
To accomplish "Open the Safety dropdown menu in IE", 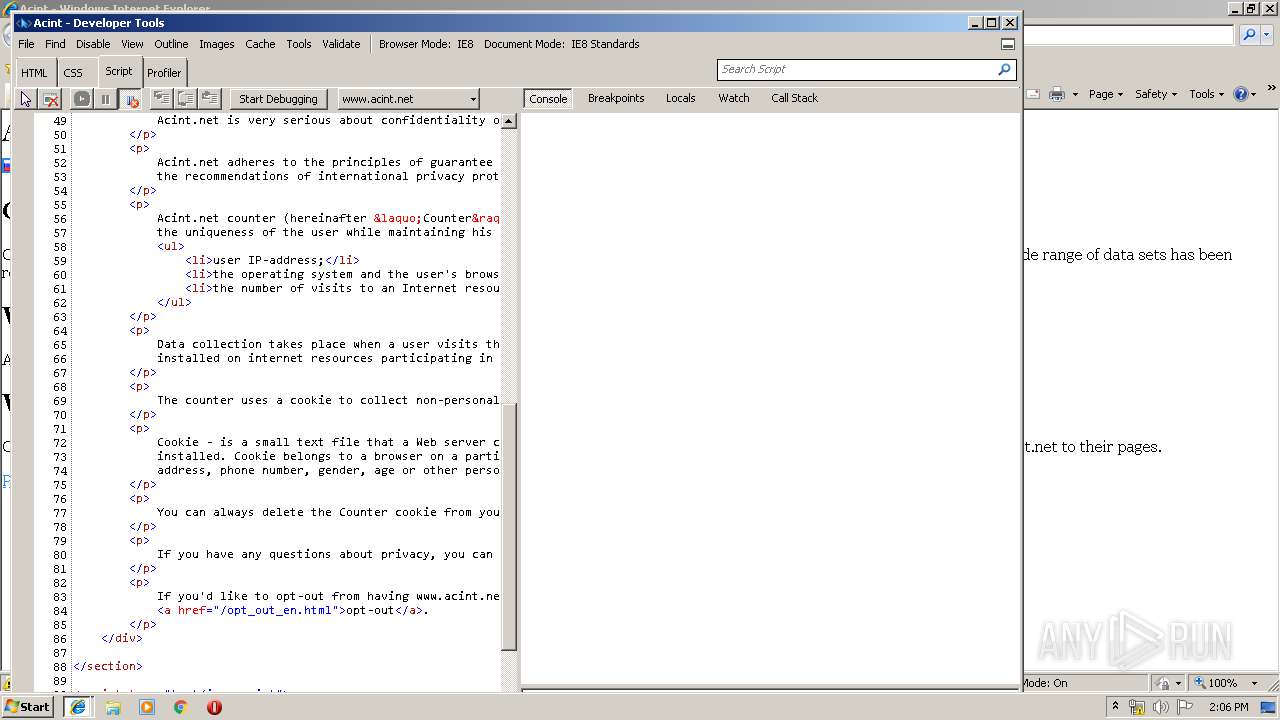I will pyautogui.click(x=1156, y=94).
